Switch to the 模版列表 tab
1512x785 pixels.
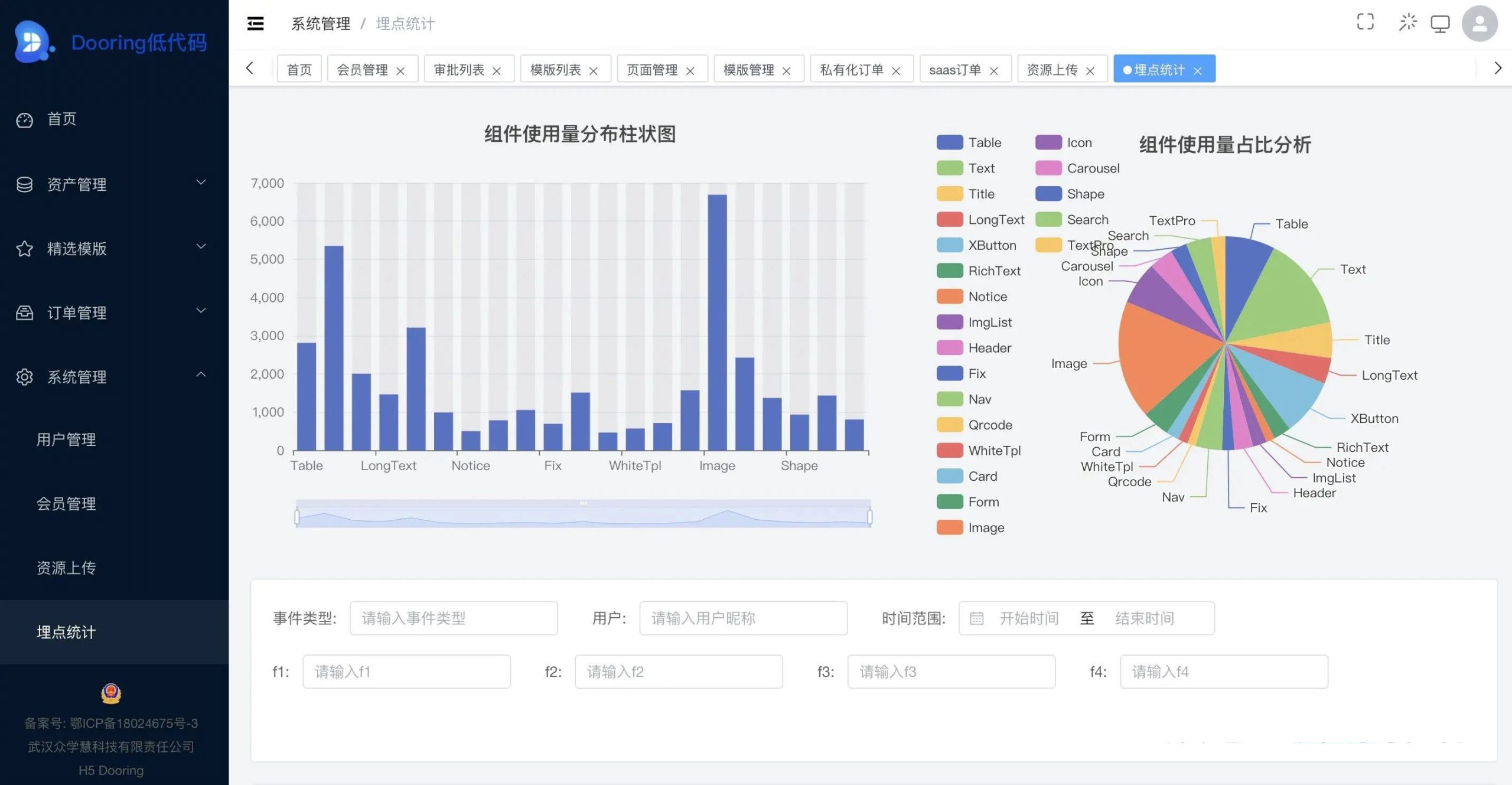[555, 70]
